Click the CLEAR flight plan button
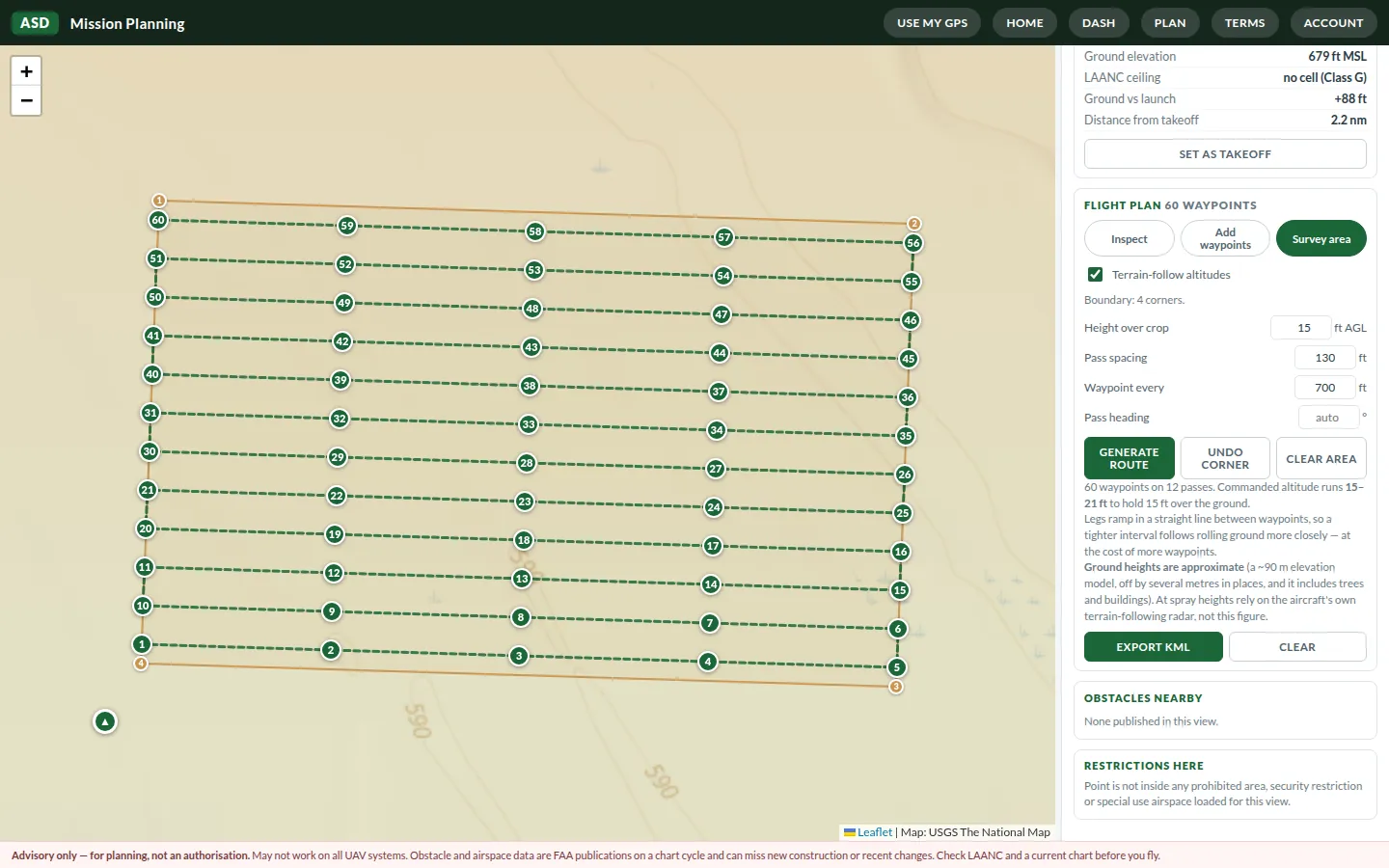The image size is (1389, 868). 1297,647
